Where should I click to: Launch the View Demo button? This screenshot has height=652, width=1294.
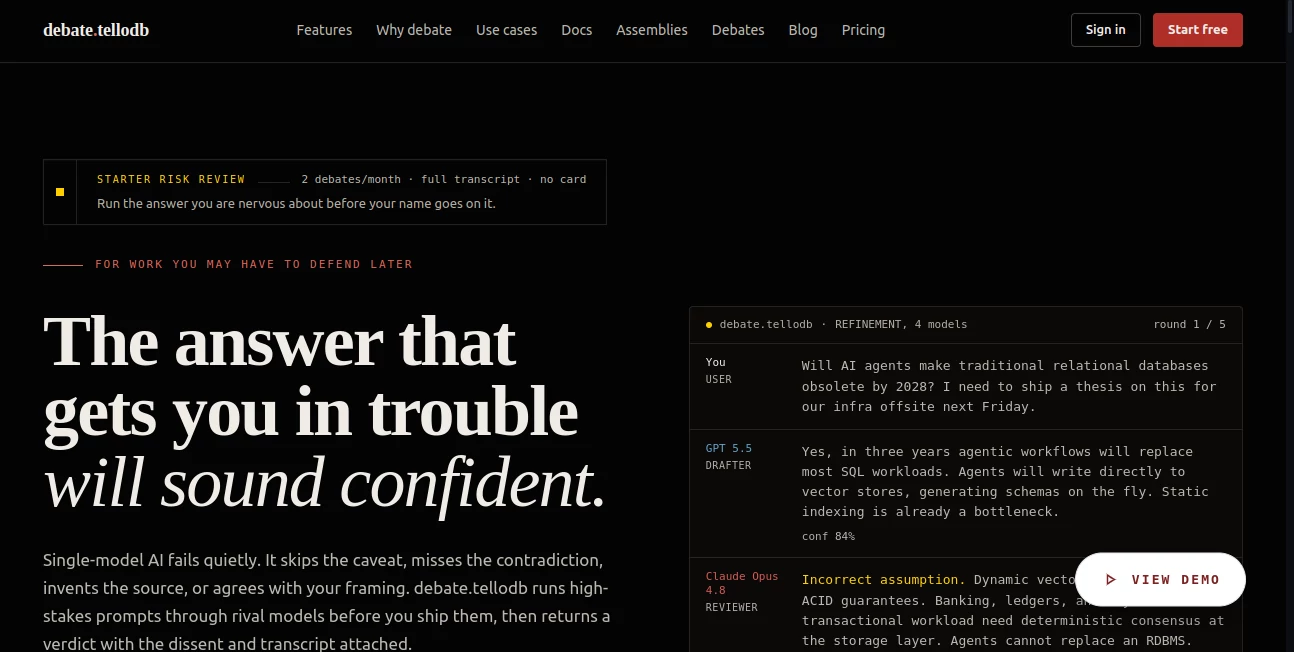[x=1161, y=580]
